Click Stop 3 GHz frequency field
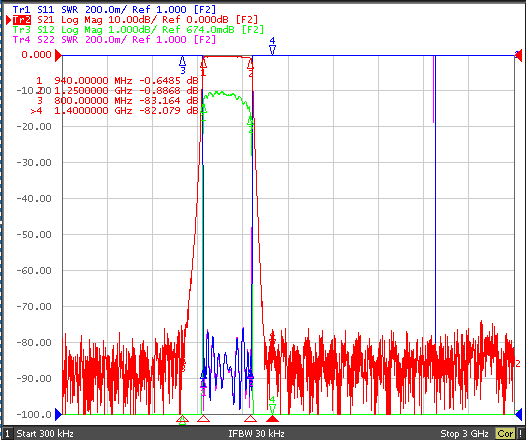Viewport: 526px width, 440px height. 464,434
